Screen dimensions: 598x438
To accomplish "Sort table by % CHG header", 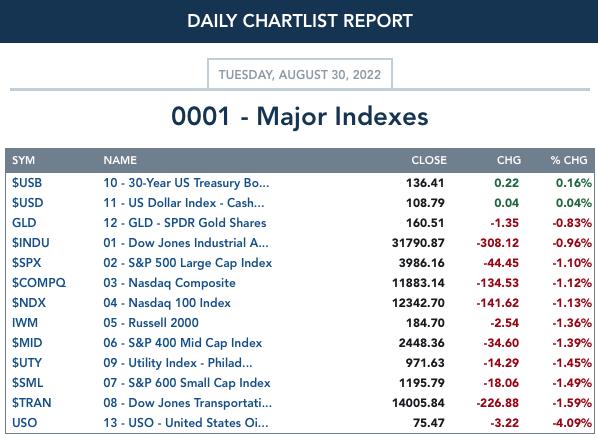I will tap(569, 160).
